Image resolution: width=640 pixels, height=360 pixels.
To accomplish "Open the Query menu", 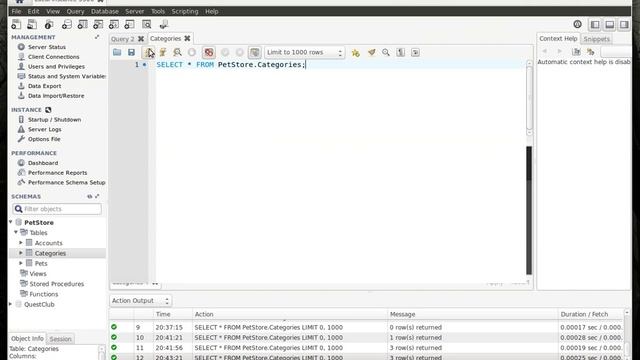I will pyautogui.click(x=75, y=11).
